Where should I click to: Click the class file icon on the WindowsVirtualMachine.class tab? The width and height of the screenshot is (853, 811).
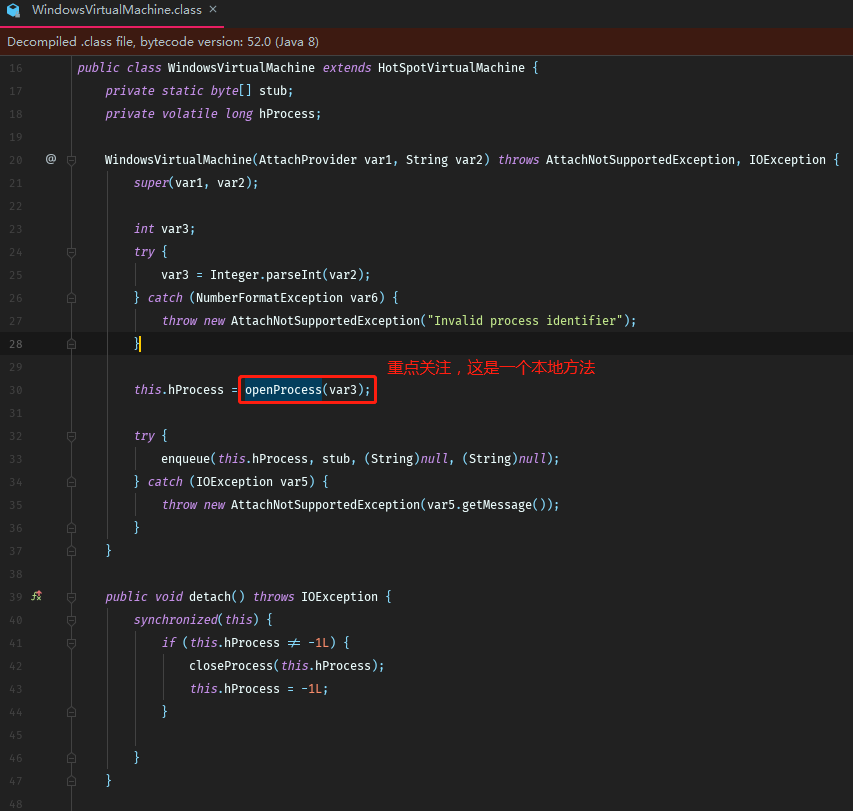13,11
